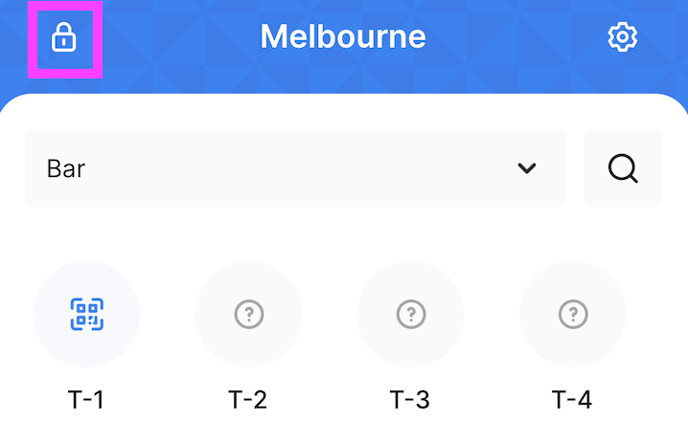Tap the question mark icon above T-4
Screen dimensions: 688x442
point(572,315)
